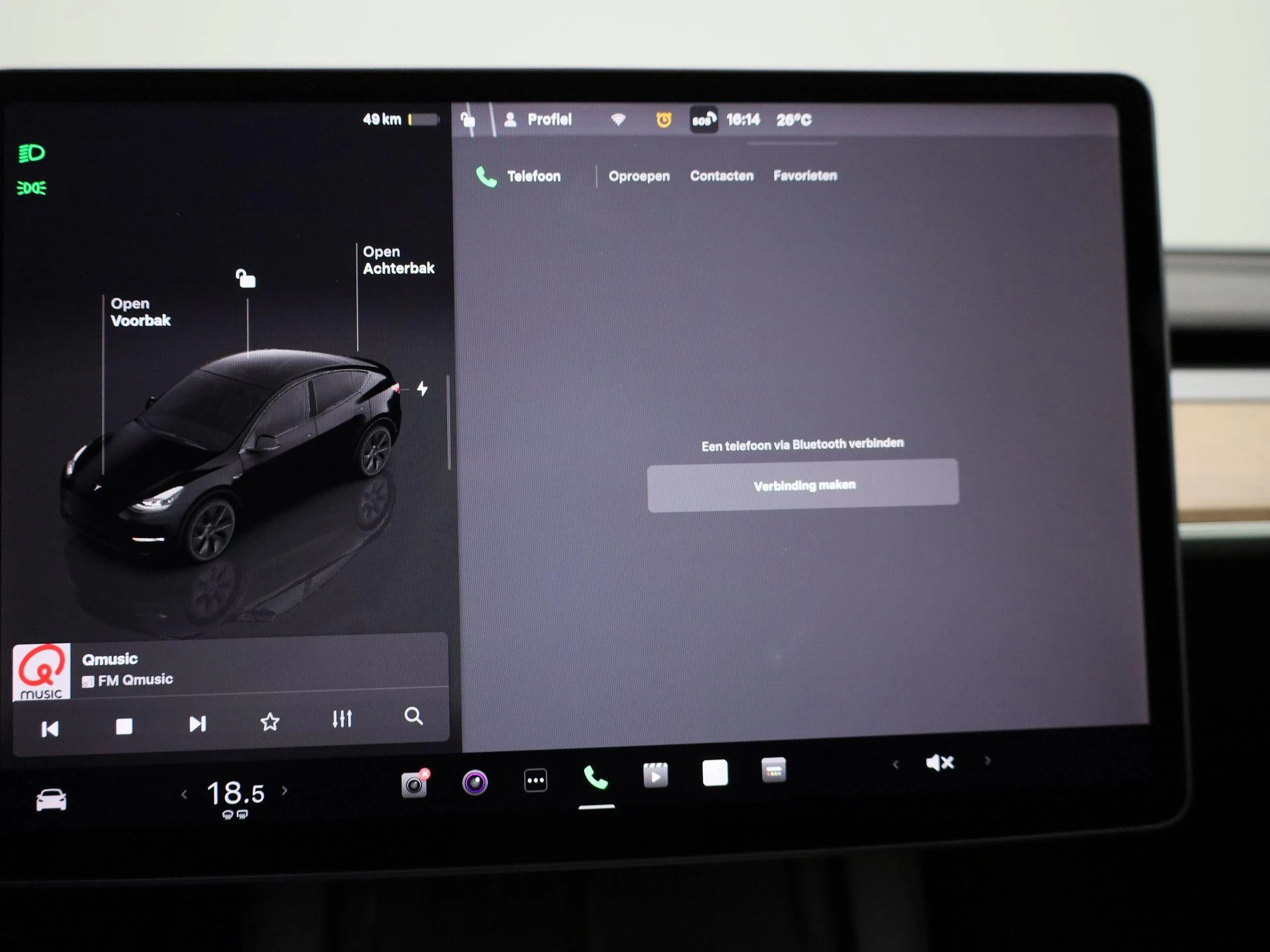
Task: Open climate settings via the 18.5 temperature
Action: pyautogui.click(x=235, y=793)
